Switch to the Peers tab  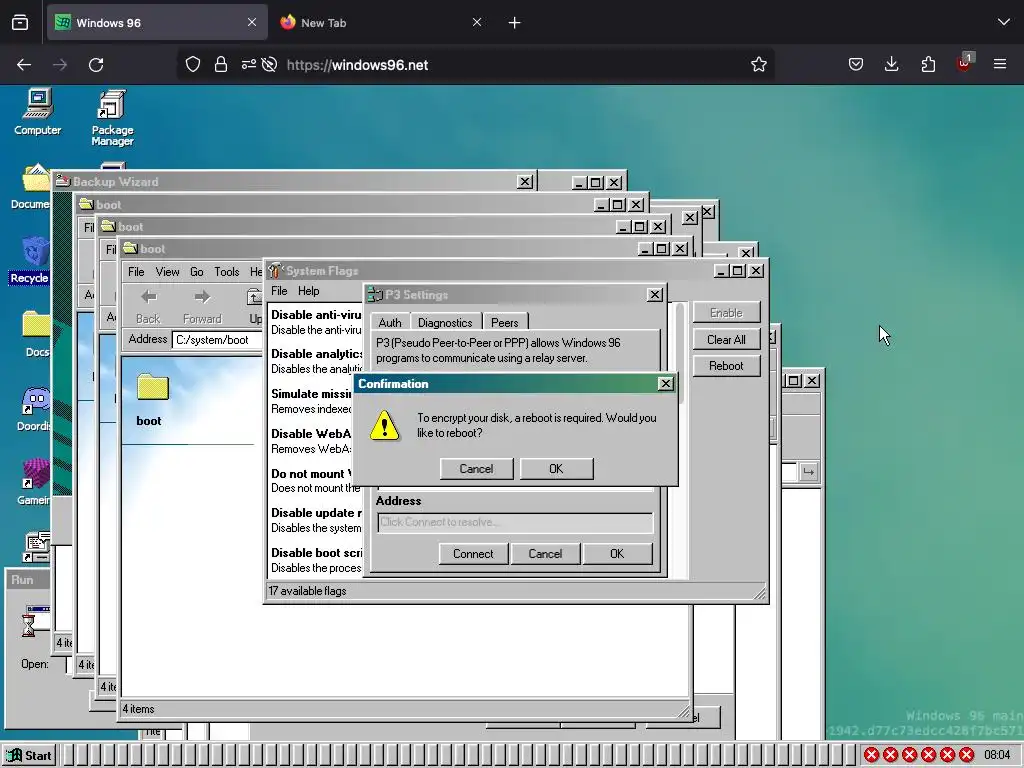(x=504, y=323)
